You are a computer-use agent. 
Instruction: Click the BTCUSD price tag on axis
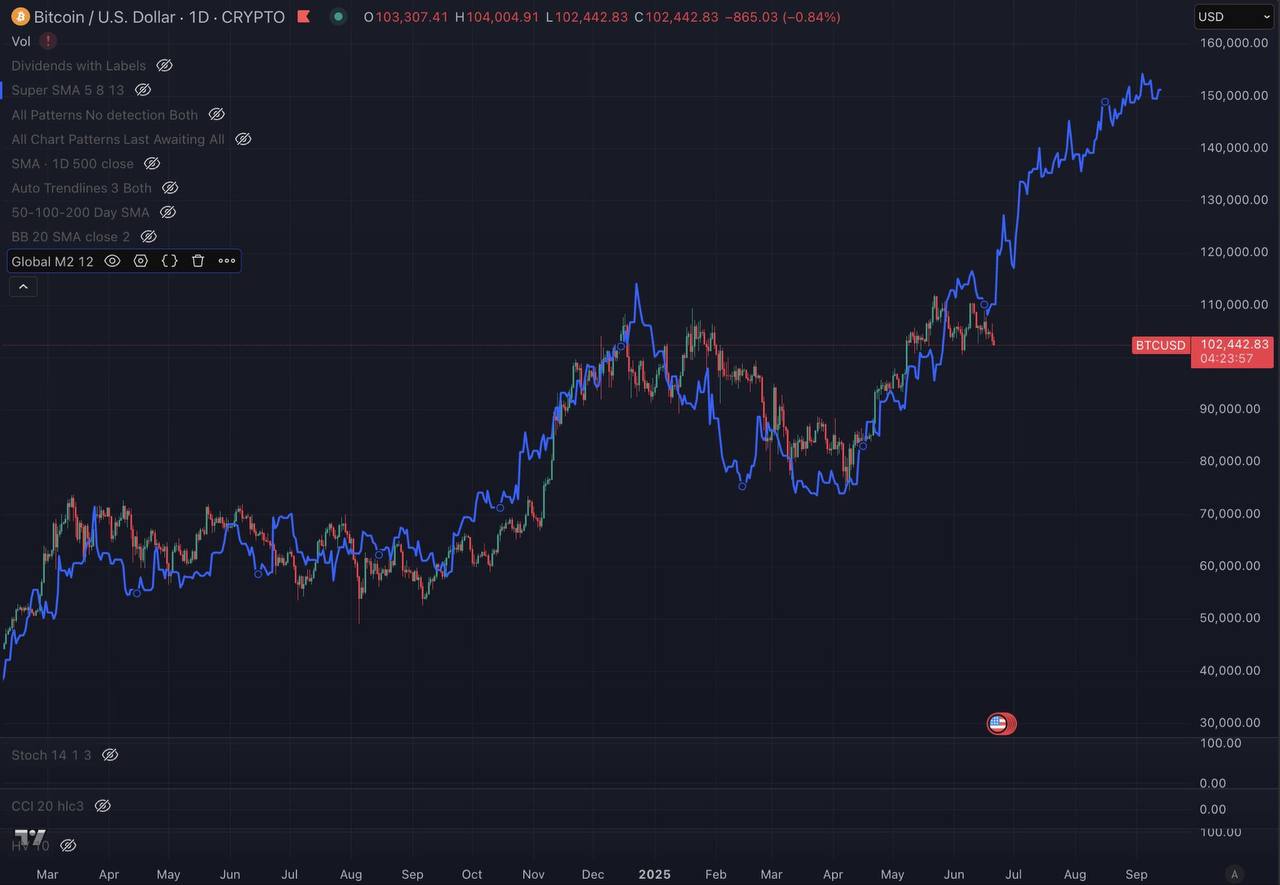(1160, 345)
